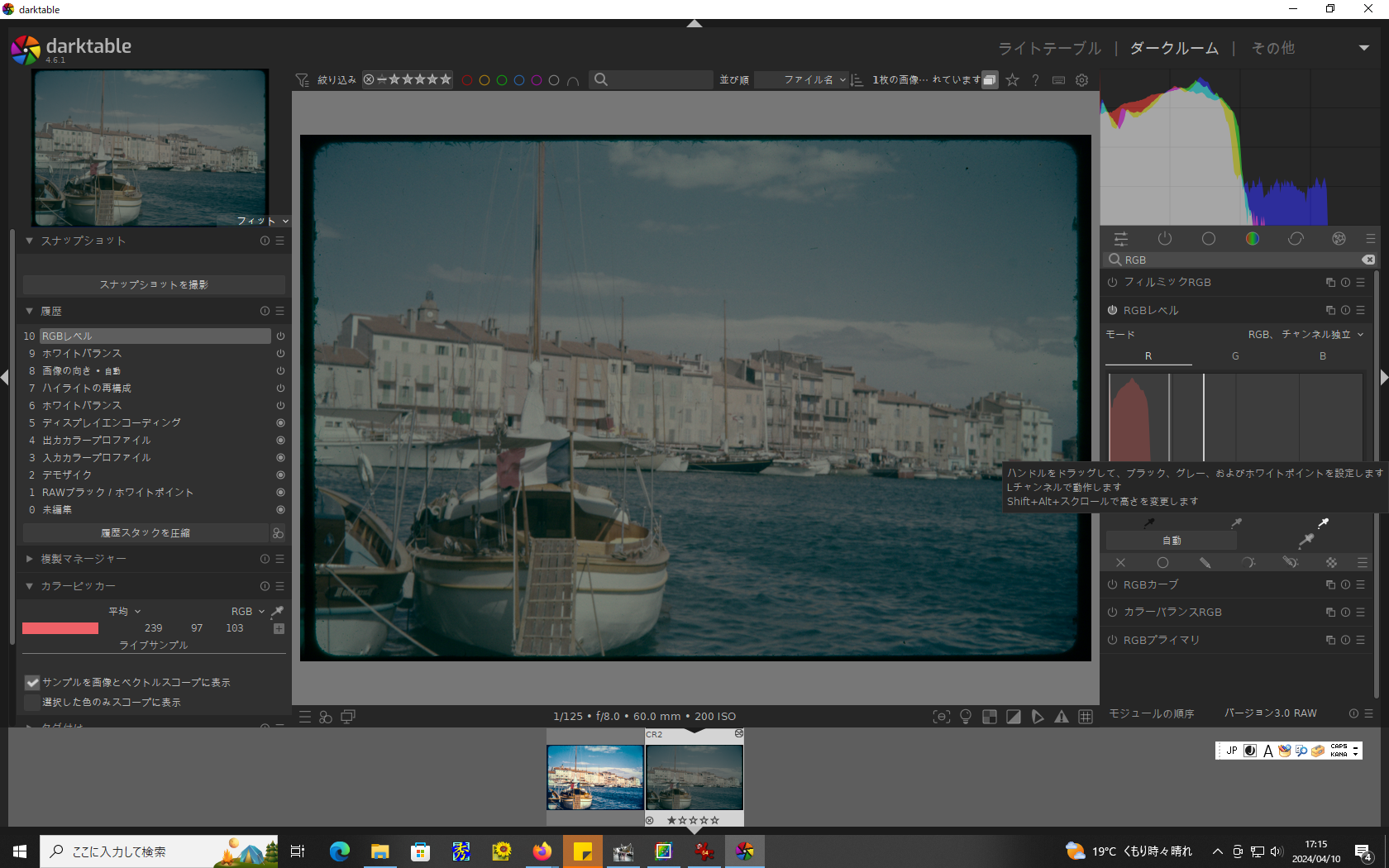Add the current color sample to live samples

(279, 628)
